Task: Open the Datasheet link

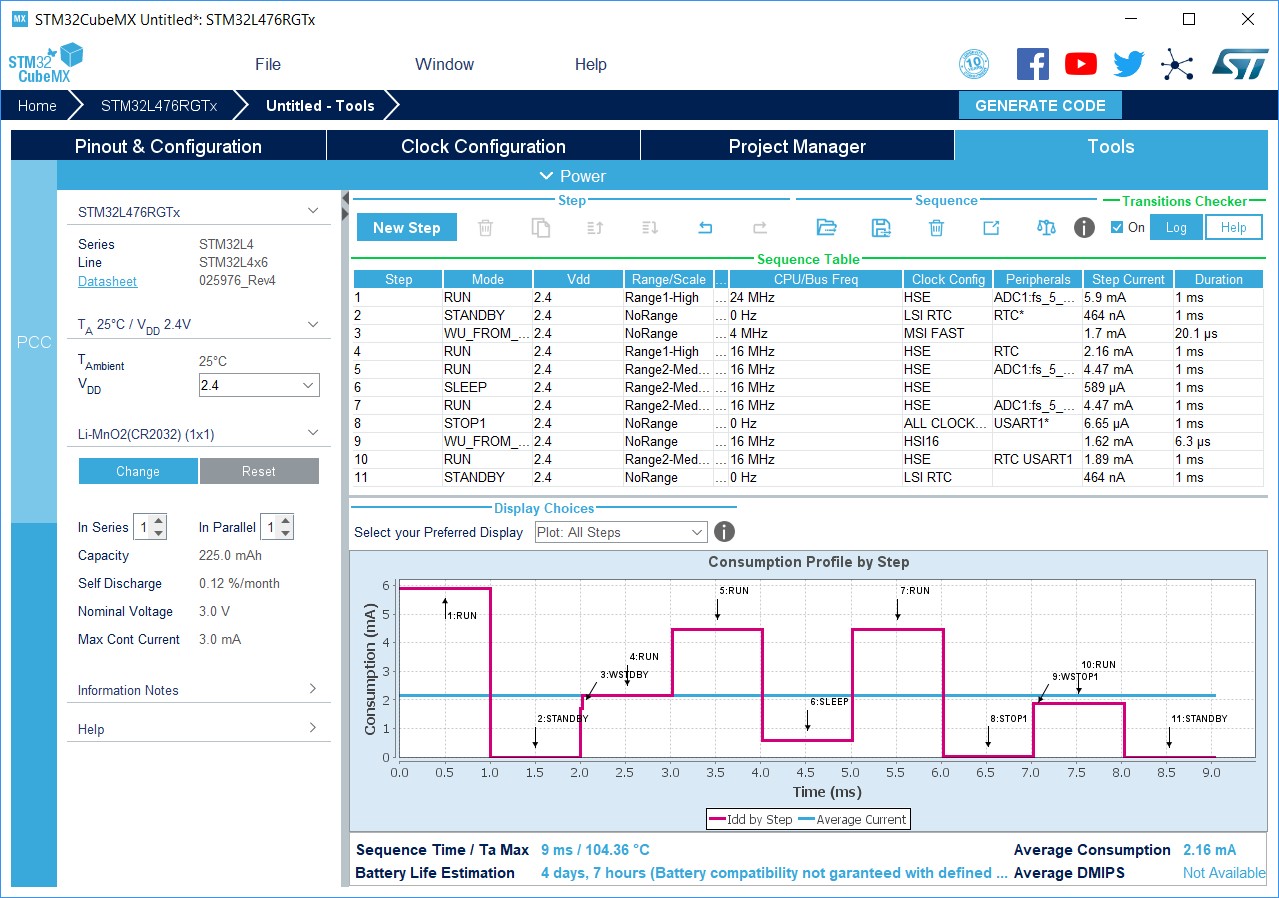Action: click(x=107, y=281)
